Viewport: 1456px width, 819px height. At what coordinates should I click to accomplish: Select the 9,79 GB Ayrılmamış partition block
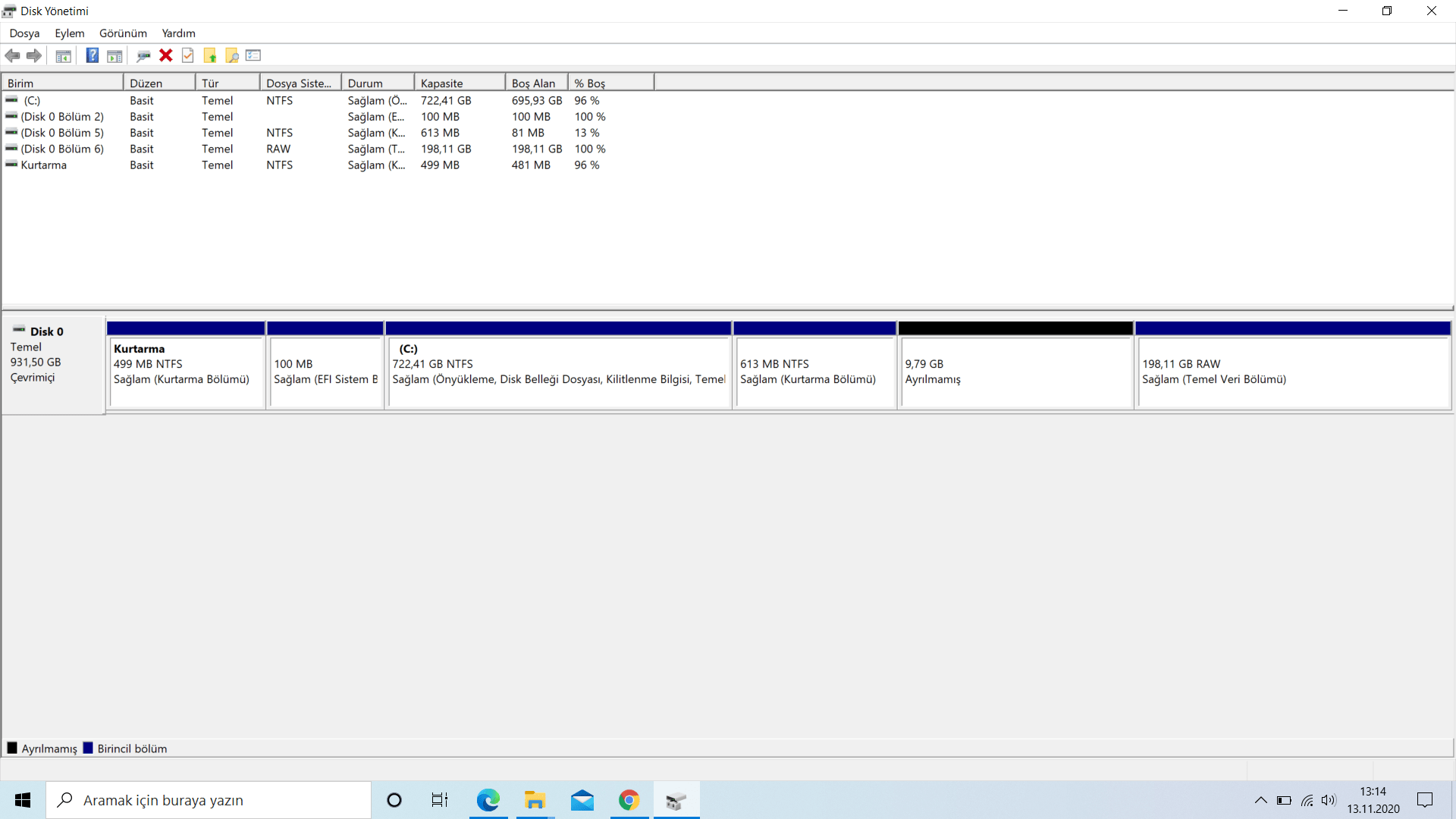[x=1015, y=372]
